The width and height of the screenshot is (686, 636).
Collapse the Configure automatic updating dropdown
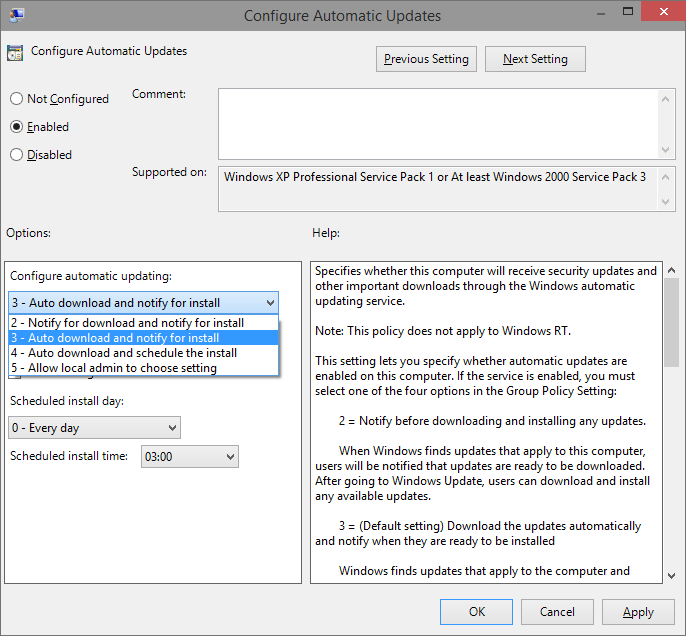click(270, 302)
